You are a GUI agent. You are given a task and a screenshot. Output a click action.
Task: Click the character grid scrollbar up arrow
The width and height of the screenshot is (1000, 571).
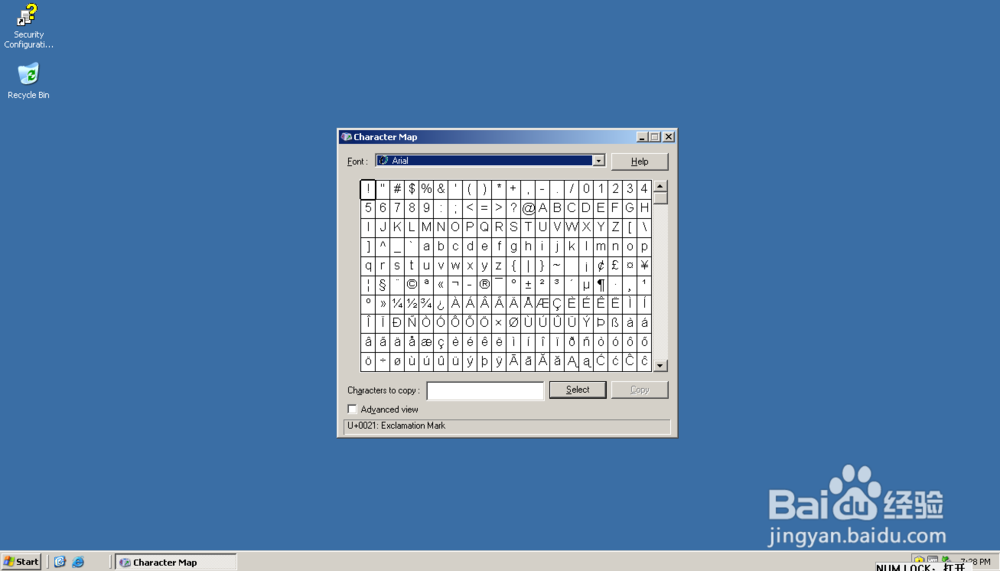tap(660, 186)
